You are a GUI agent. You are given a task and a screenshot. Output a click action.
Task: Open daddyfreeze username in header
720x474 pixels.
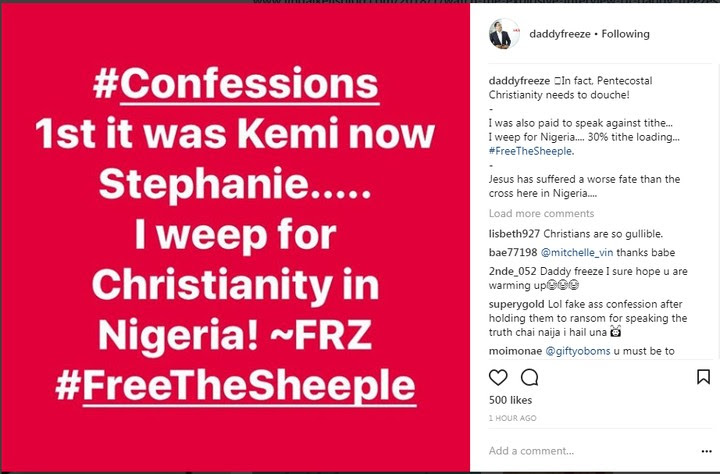pos(560,34)
